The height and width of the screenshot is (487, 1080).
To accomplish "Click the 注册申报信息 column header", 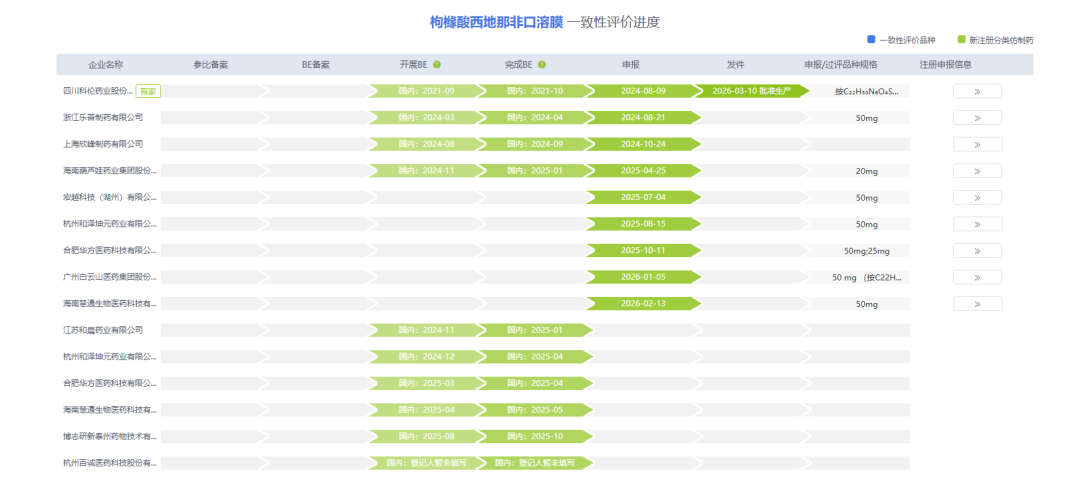I will click(x=945, y=65).
